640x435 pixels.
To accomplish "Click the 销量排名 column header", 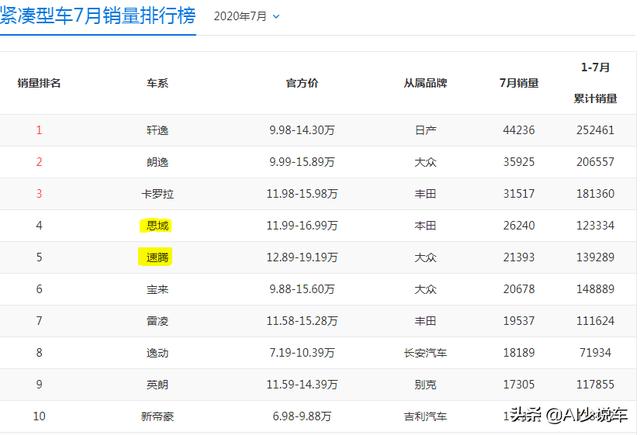I will [x=39, y=83].
